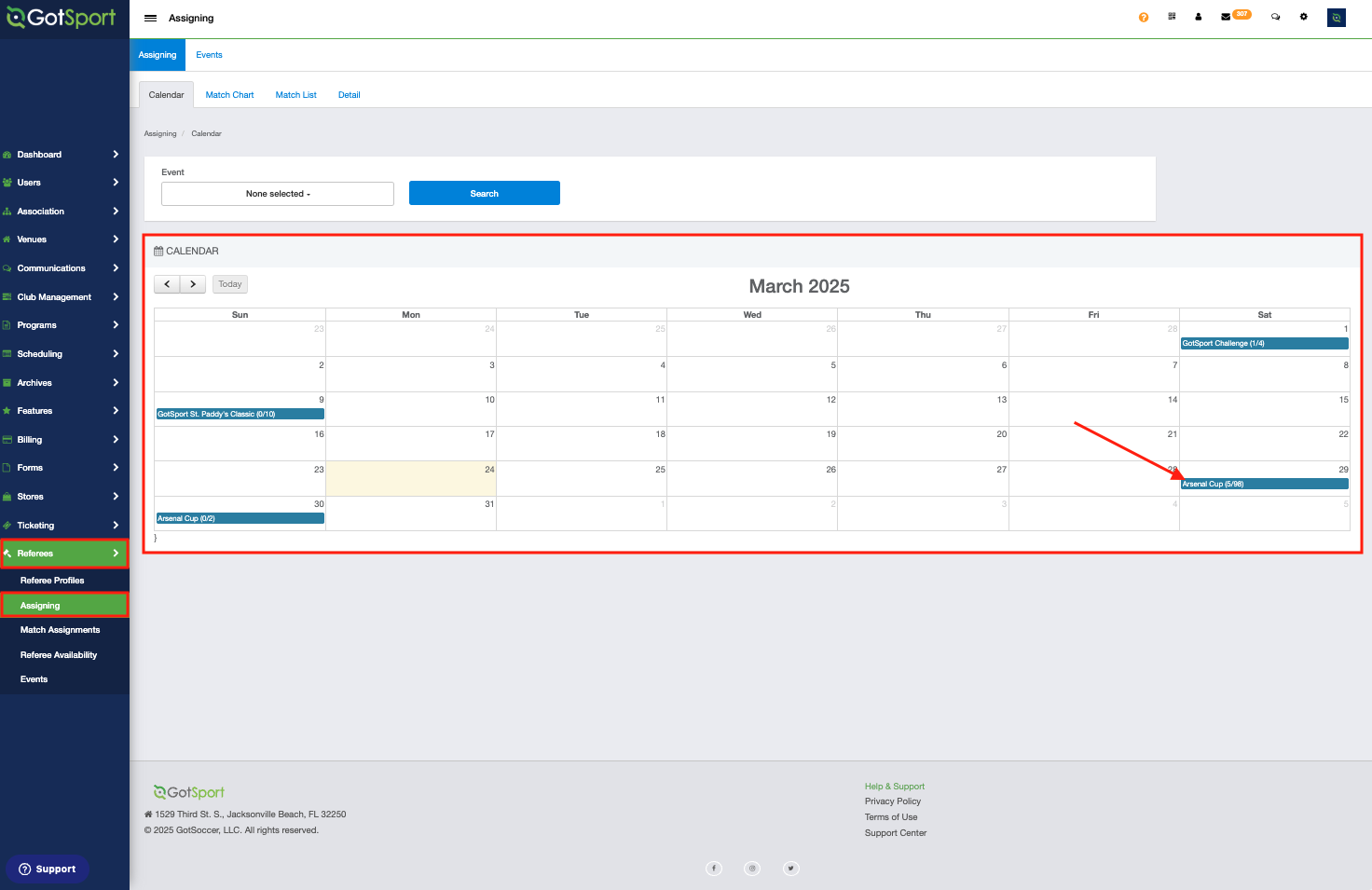Expand the Club Management sidebar menu
The image size is (1372, 890).
click(x=64, y=297)
